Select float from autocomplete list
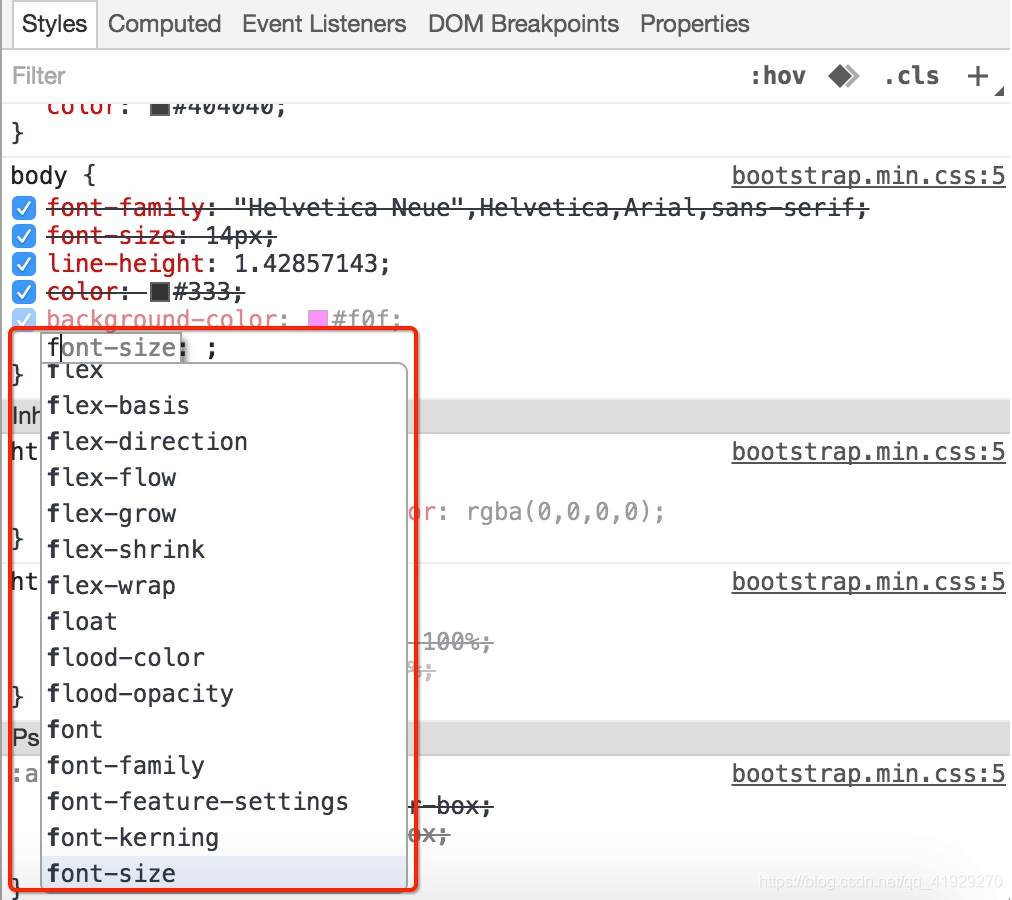Screen dimensions: 1012x900 pos(224,622)
